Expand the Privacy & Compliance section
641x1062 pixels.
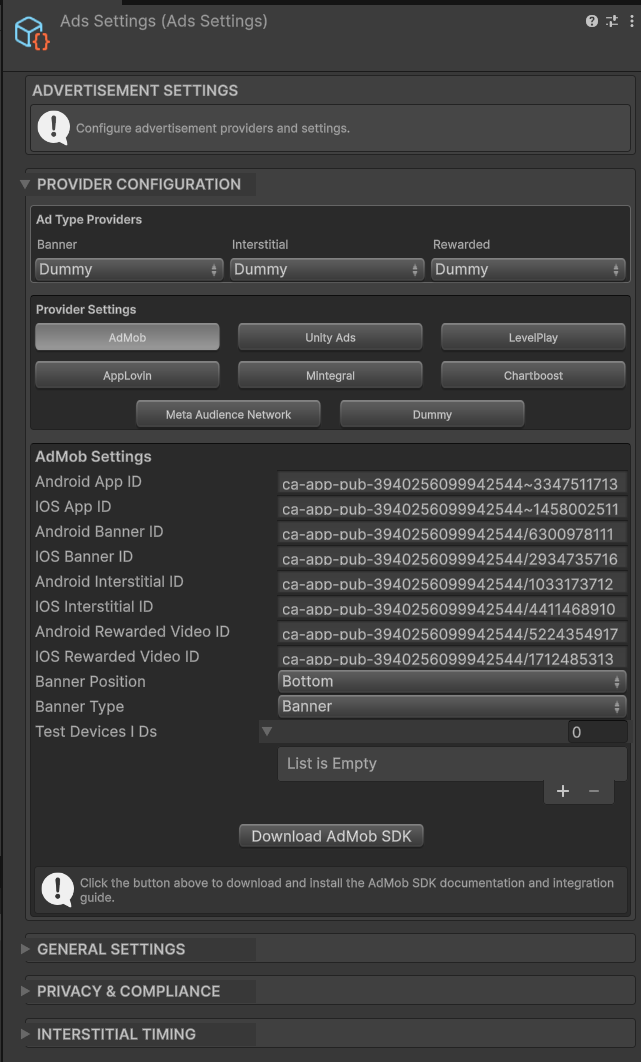coord(25,991)
